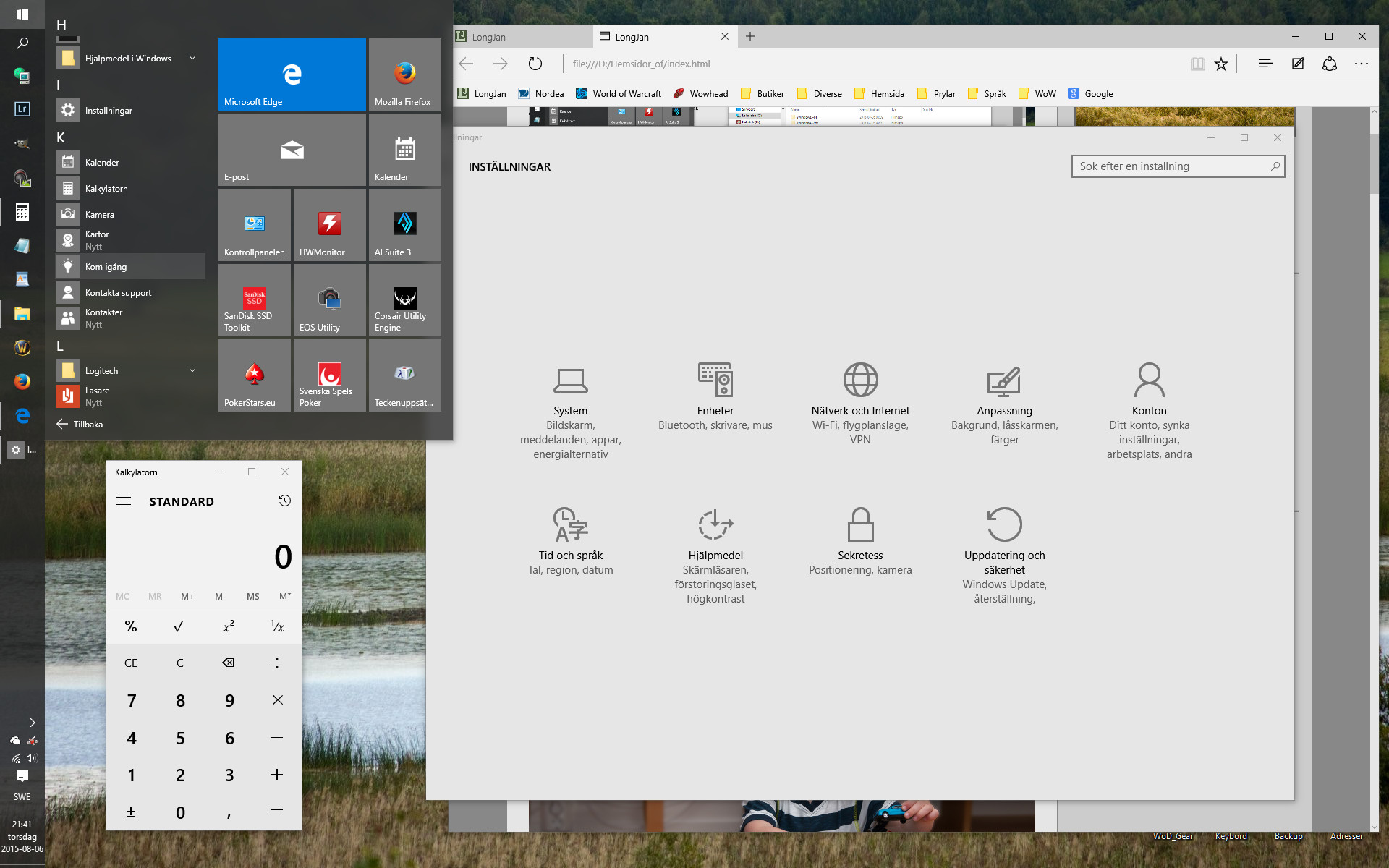Open Nordea bookmark
The image size is (1389, 868).
541,93
